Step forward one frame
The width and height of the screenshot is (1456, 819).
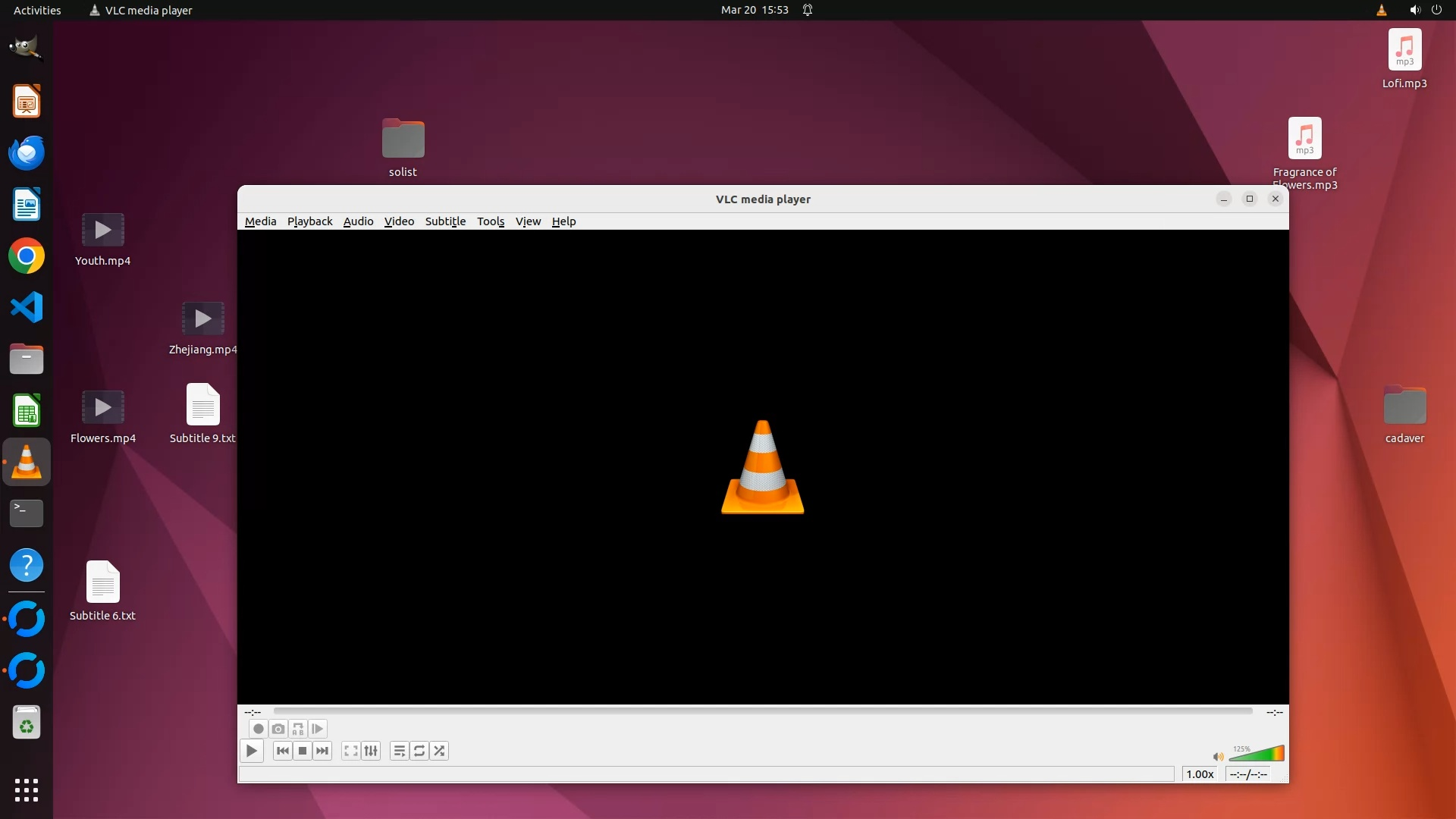tap(318, 729)
